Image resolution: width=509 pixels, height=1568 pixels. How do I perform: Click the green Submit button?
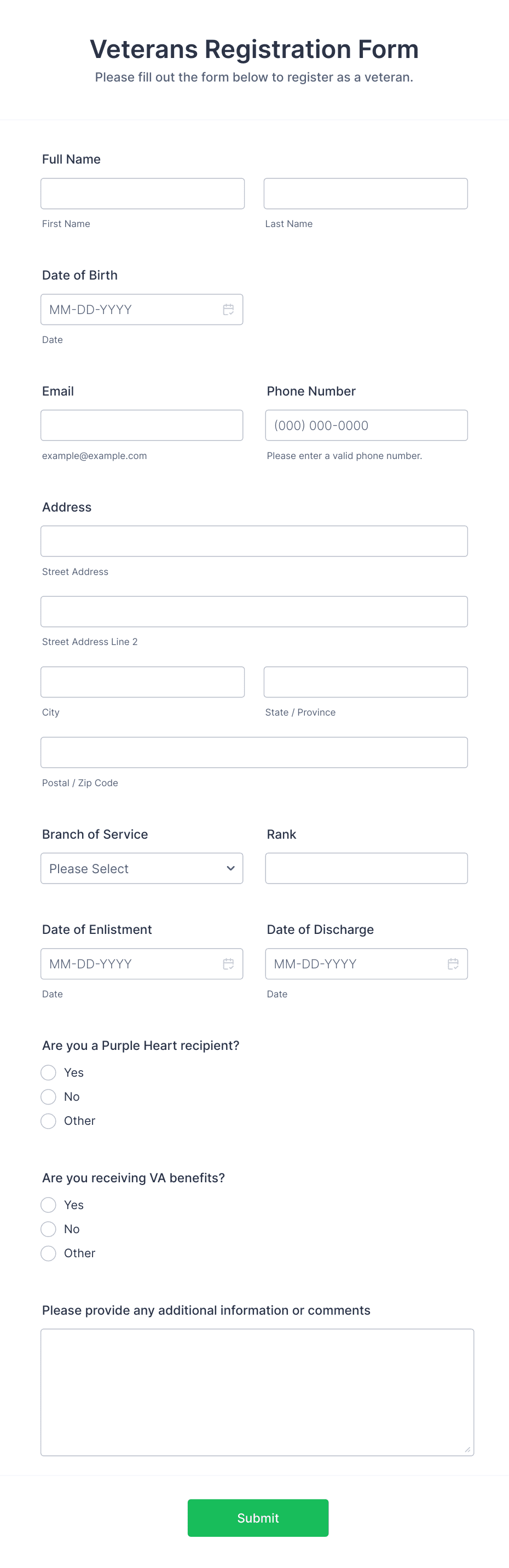pos(258,1518)
